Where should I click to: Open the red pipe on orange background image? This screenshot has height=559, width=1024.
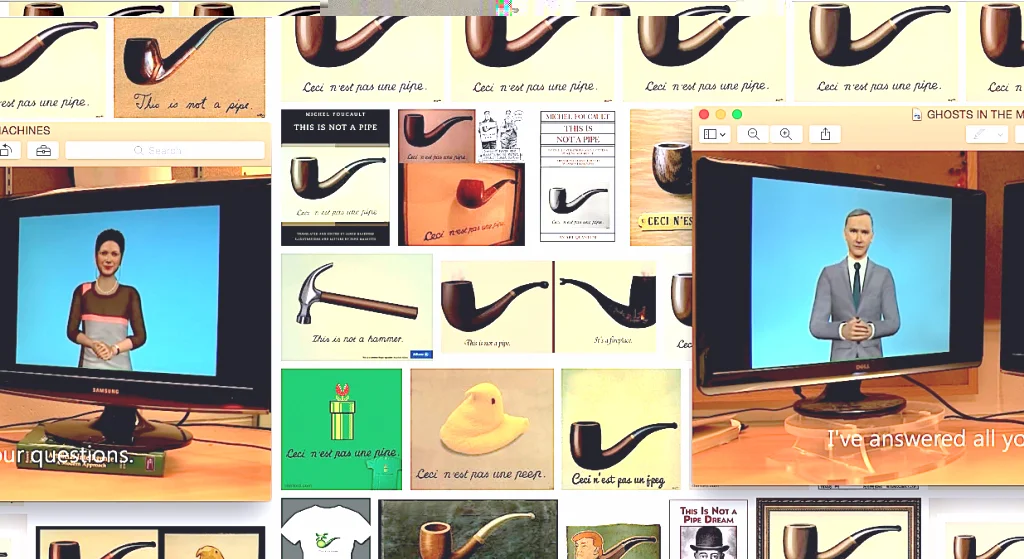462,204
